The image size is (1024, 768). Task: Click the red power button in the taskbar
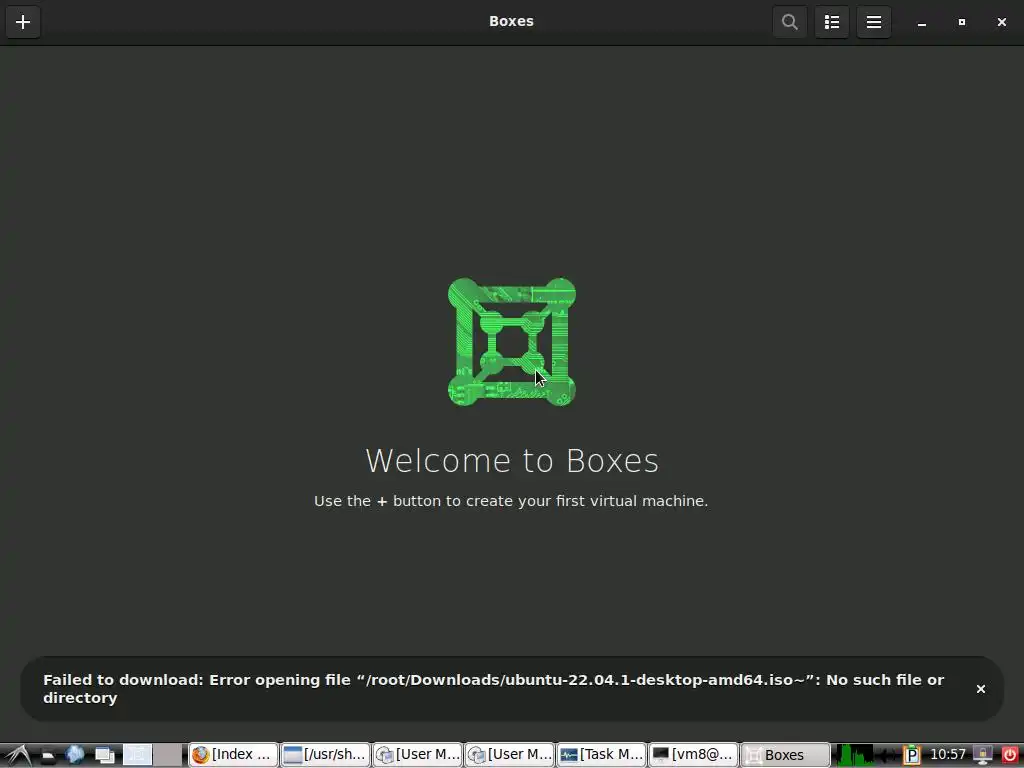click(1010, 756)
